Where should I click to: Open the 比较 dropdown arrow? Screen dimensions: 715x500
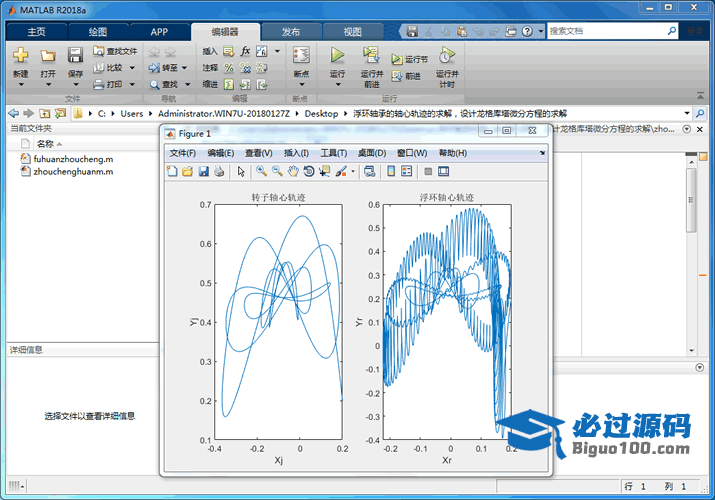tap(132, 68)
